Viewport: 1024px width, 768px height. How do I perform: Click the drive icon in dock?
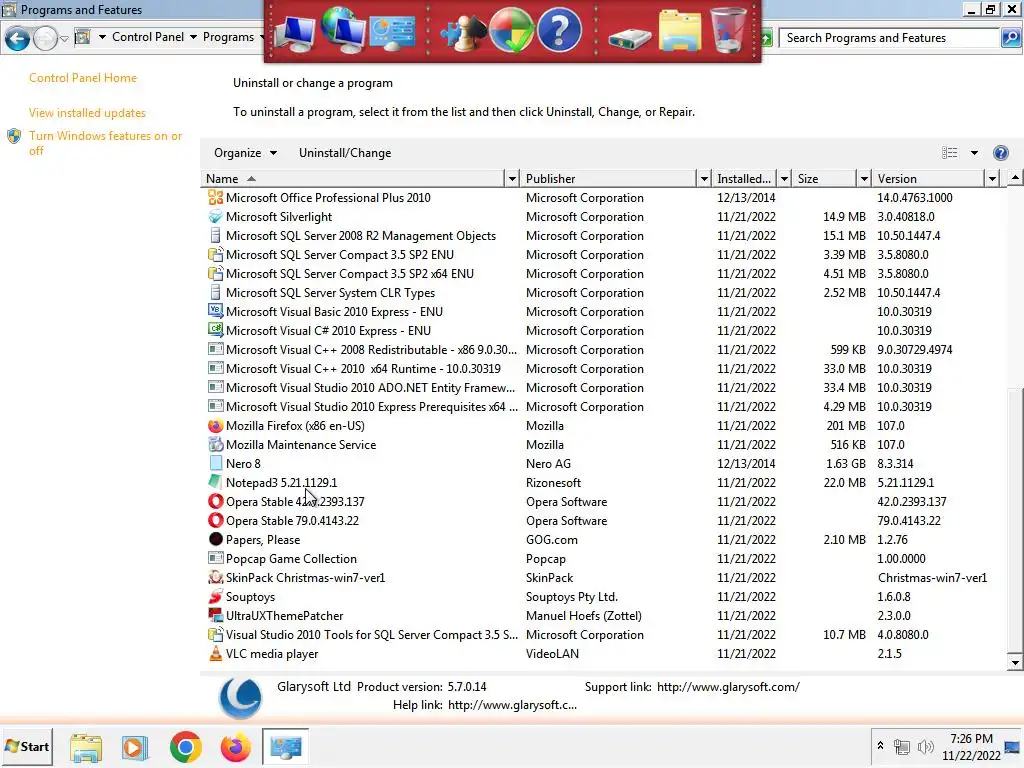[x=630, y=38]
